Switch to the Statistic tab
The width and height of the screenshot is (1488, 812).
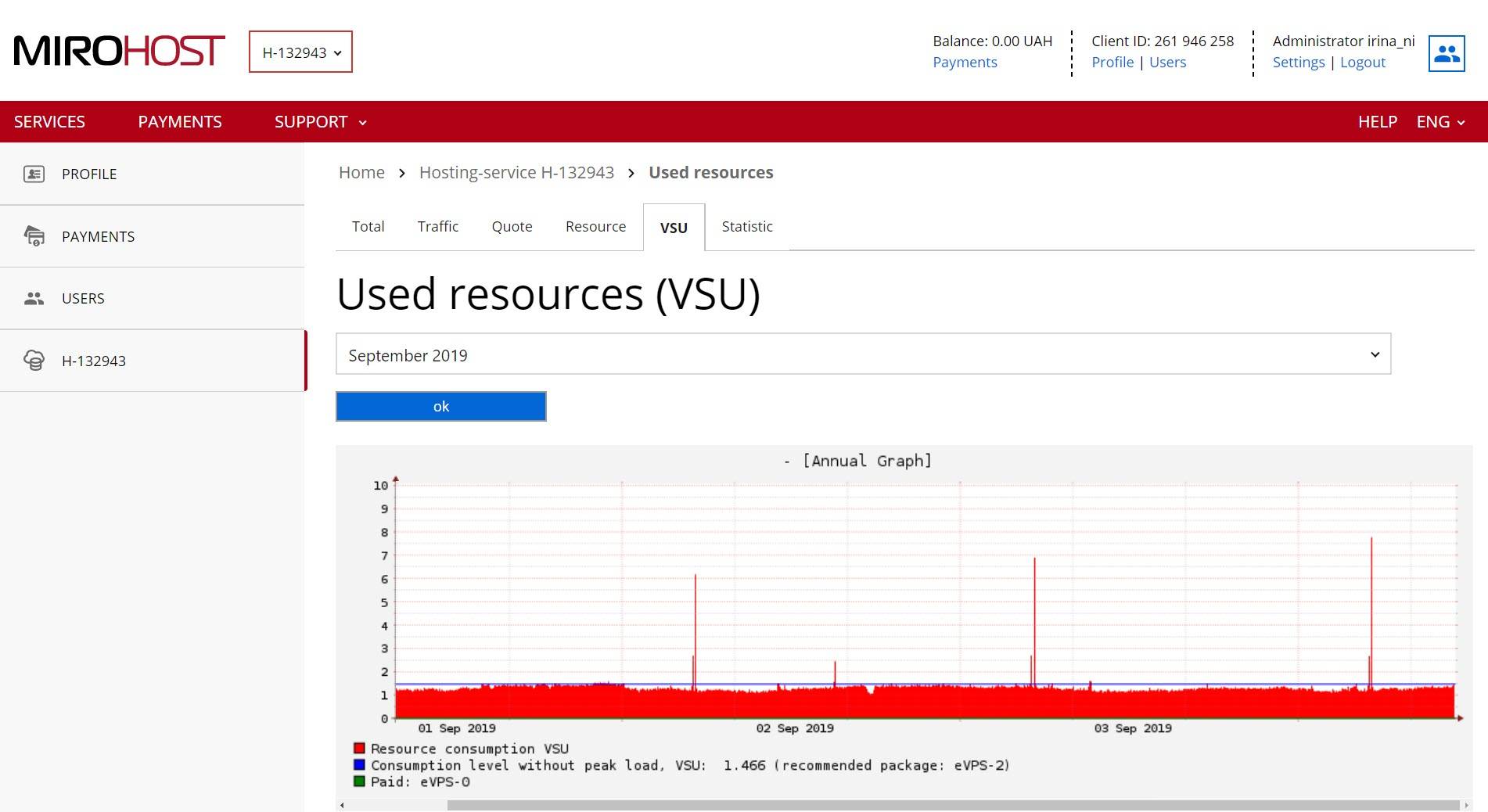(x=747, y=227)
